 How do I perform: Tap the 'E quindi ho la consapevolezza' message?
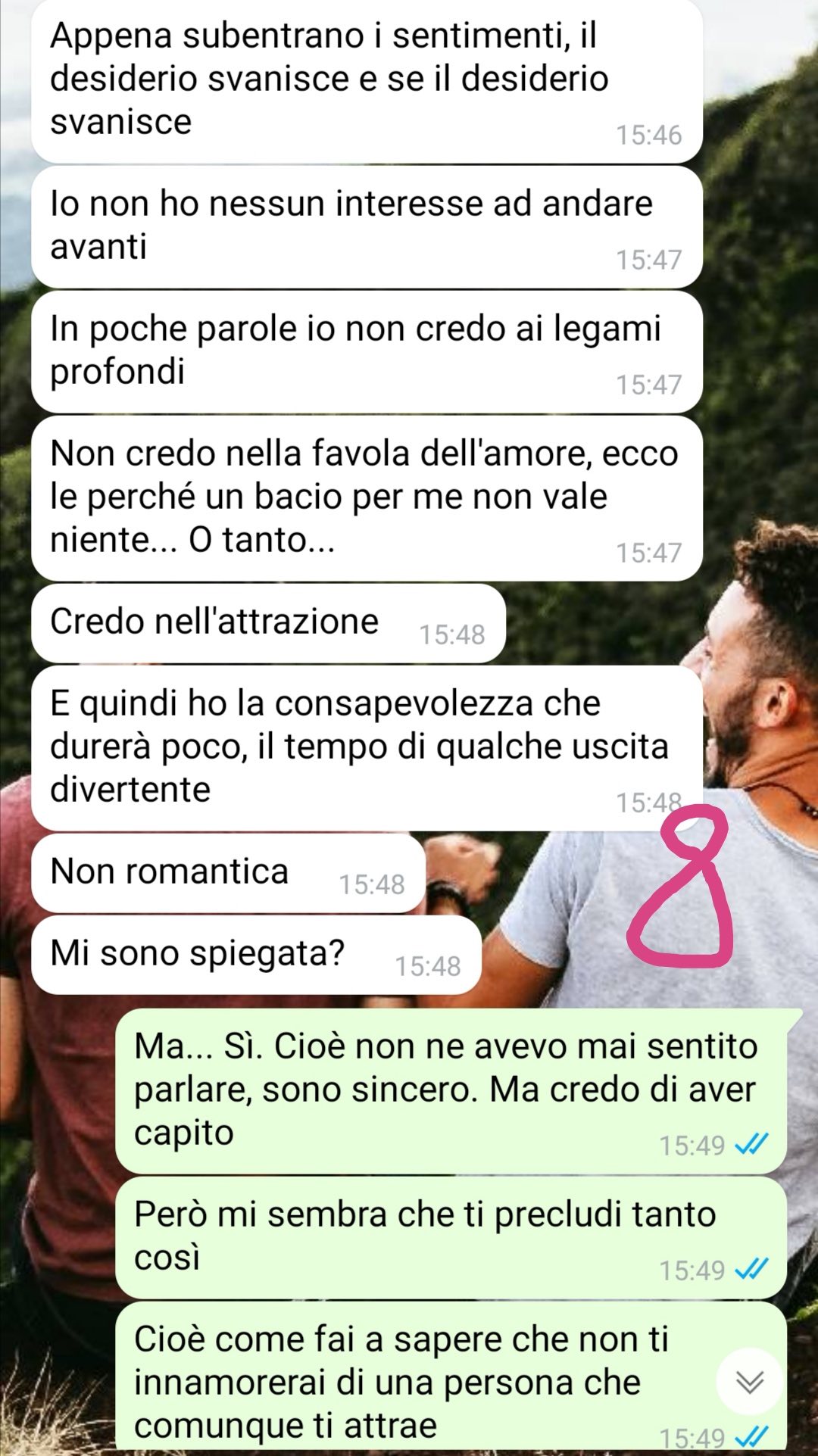click(x=367, y=748)
